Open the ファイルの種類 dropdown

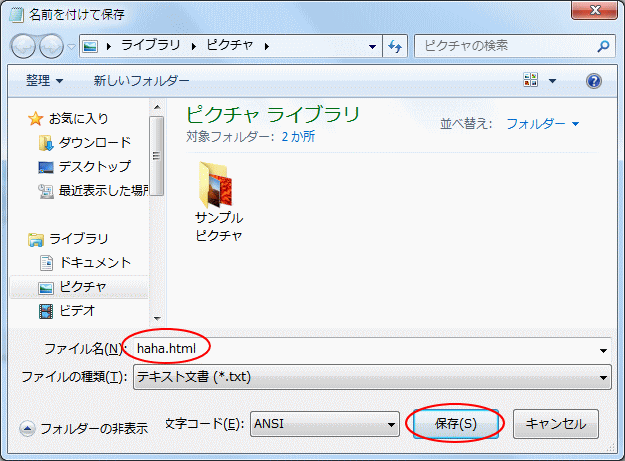pyautogui.click(x=372, y=377)
